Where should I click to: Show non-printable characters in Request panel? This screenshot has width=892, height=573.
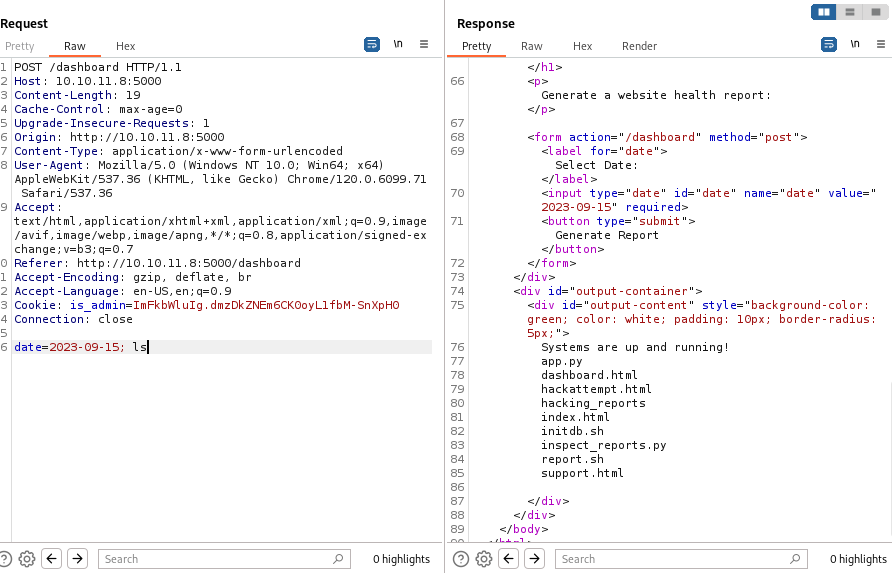(x=398, y=44)
